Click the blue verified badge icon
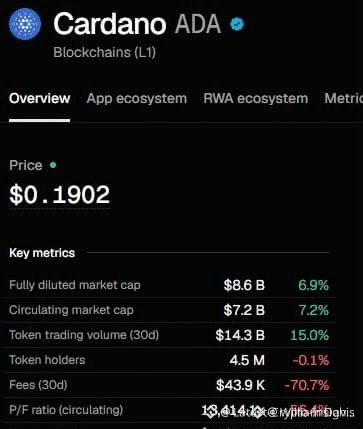Screen dimensions: 363x429 [237, 24]
